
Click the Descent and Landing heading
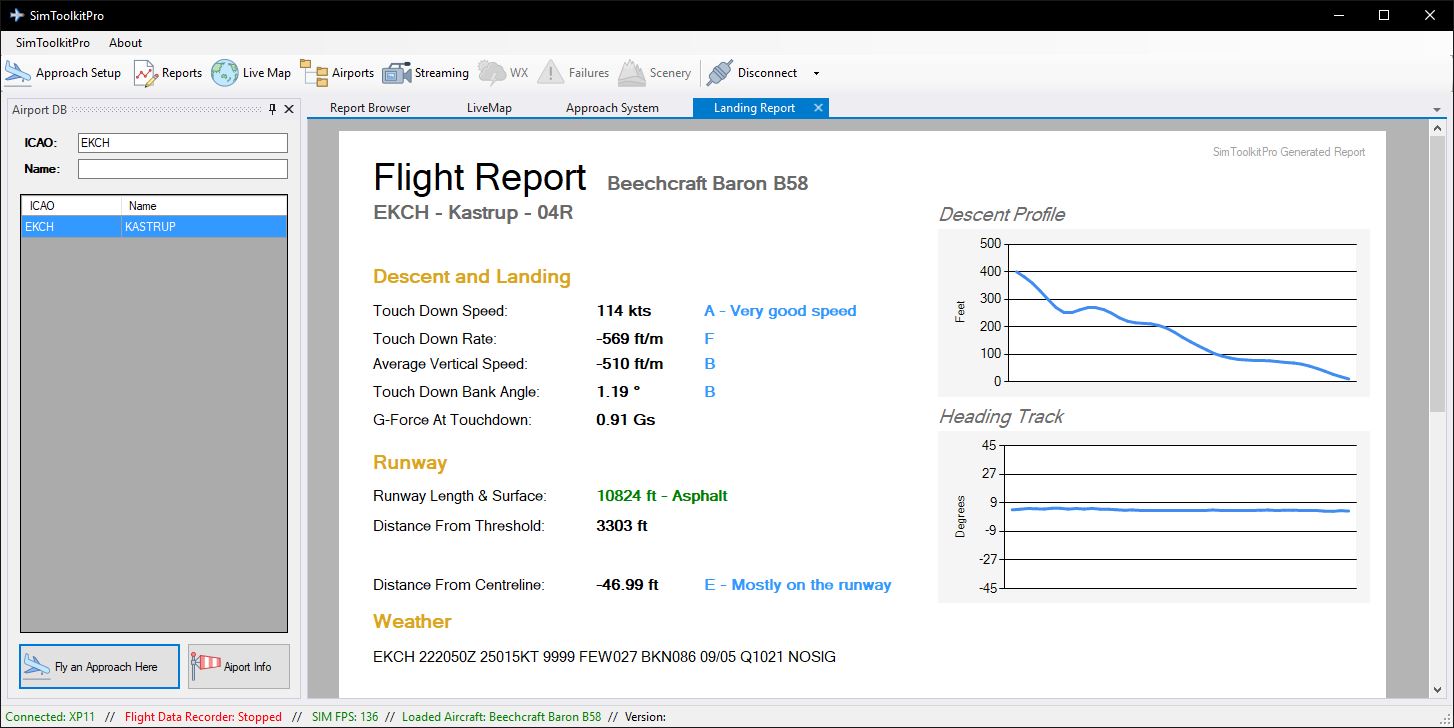click(x=472, y=277)
